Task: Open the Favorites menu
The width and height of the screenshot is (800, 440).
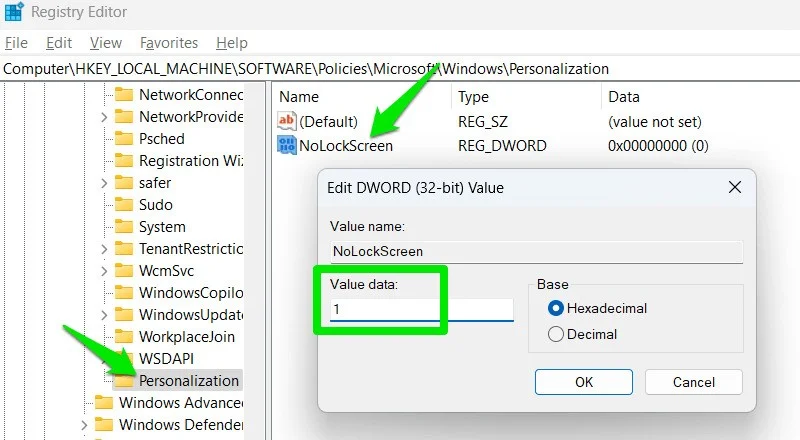Action: (x=169, y=43)
